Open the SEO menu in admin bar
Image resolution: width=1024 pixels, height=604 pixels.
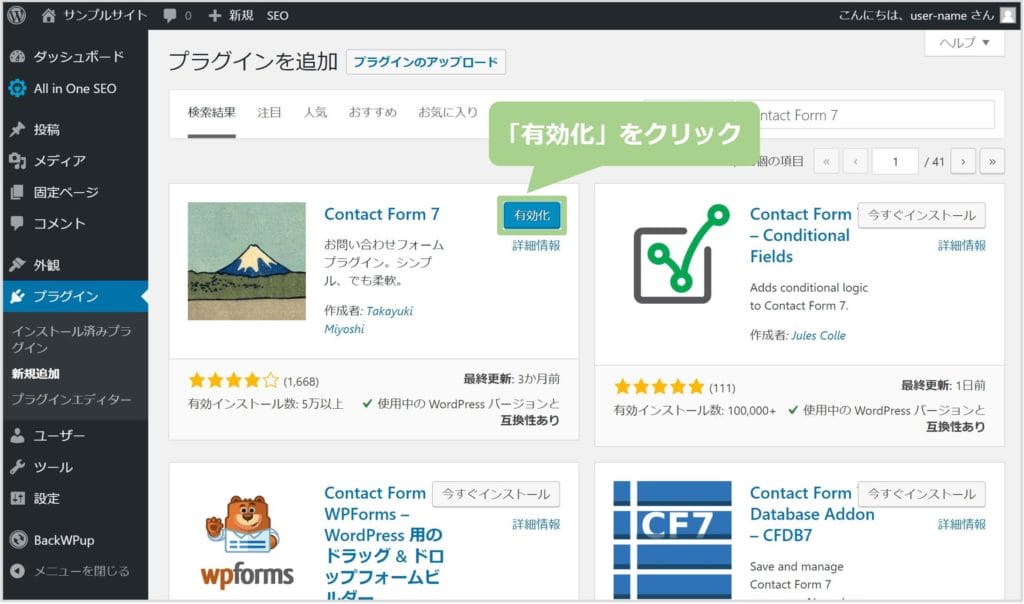(278, 16)
